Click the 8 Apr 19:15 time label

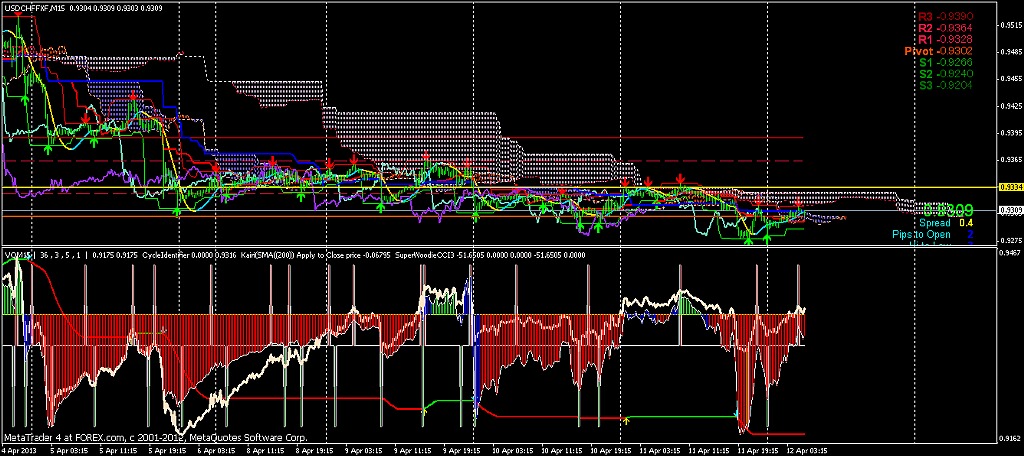click(316, 449)
